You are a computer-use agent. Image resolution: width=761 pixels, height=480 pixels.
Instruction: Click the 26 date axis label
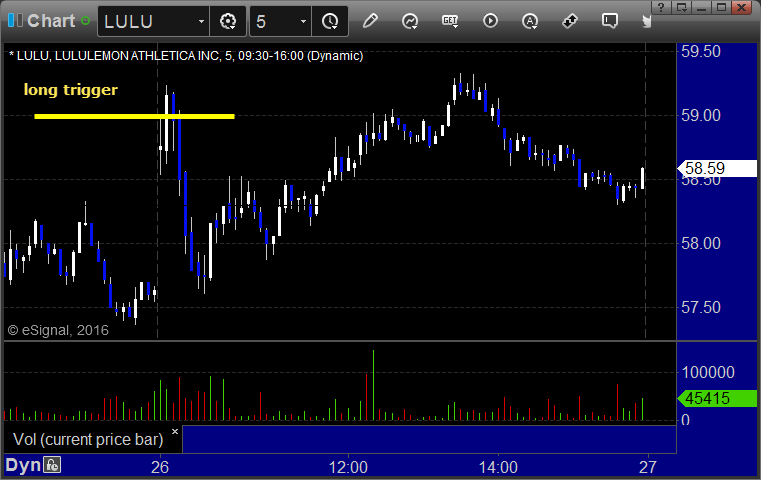click(x=160, y=467)
